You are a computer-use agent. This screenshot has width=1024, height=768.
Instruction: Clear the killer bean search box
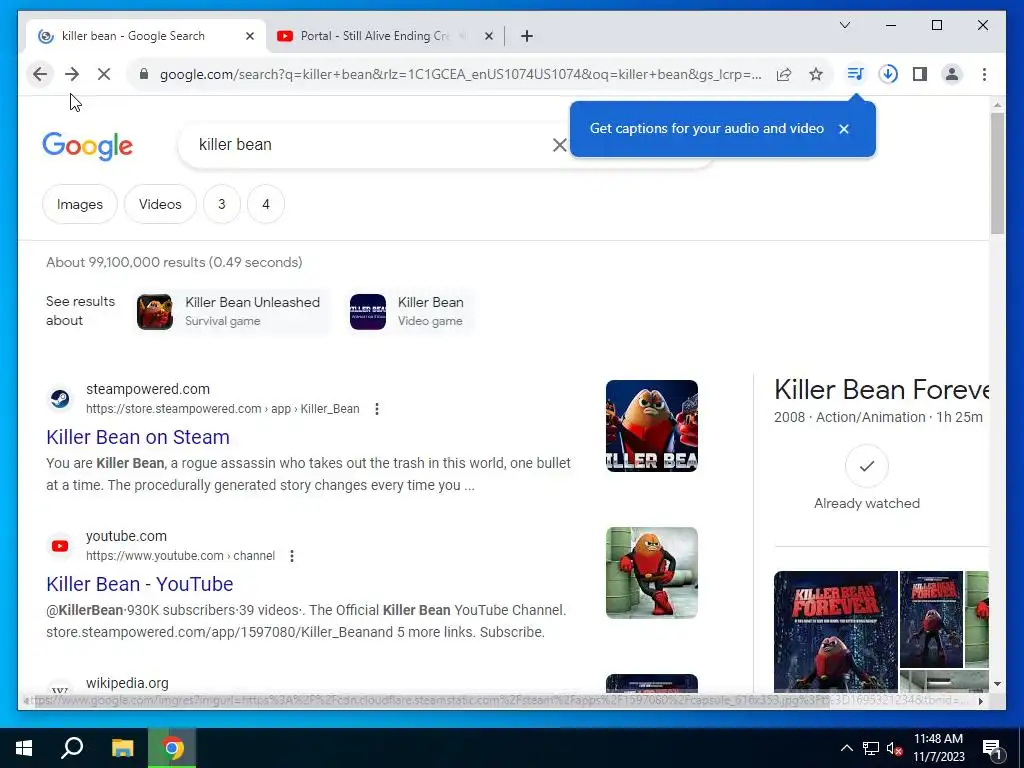coord(559,145)
